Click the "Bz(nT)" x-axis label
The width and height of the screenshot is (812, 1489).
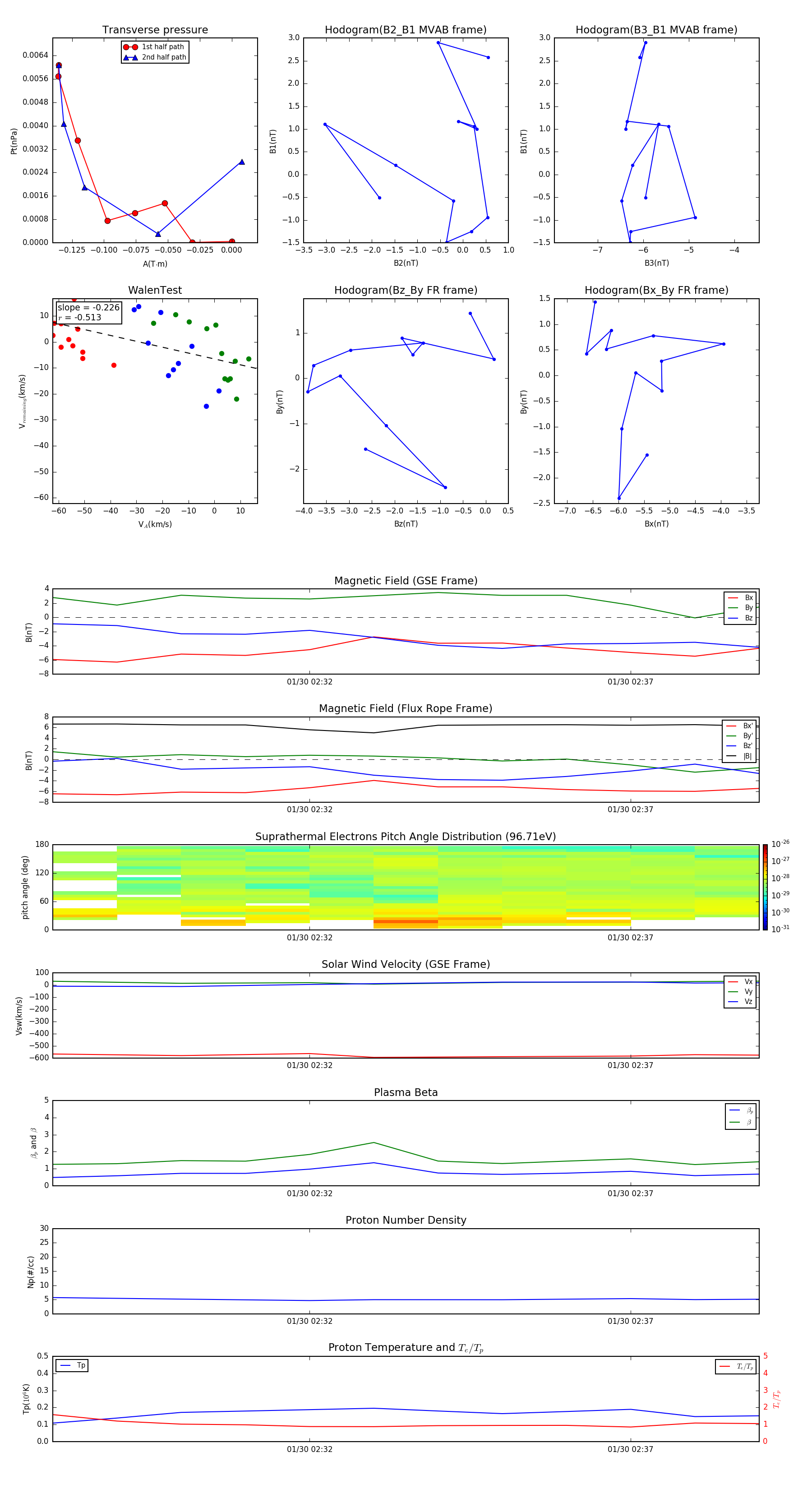tap(406, 524)
